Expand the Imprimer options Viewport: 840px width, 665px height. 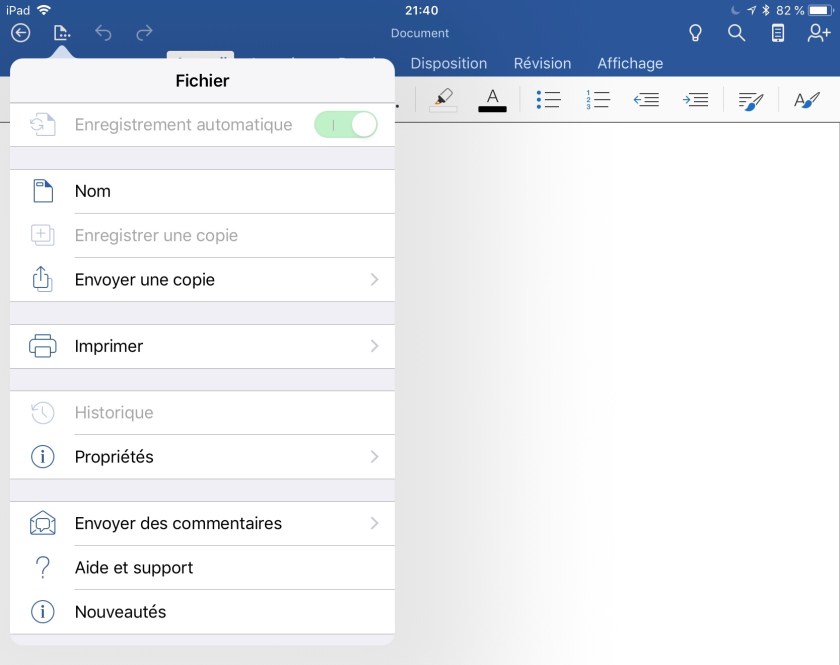coord(374,346)
